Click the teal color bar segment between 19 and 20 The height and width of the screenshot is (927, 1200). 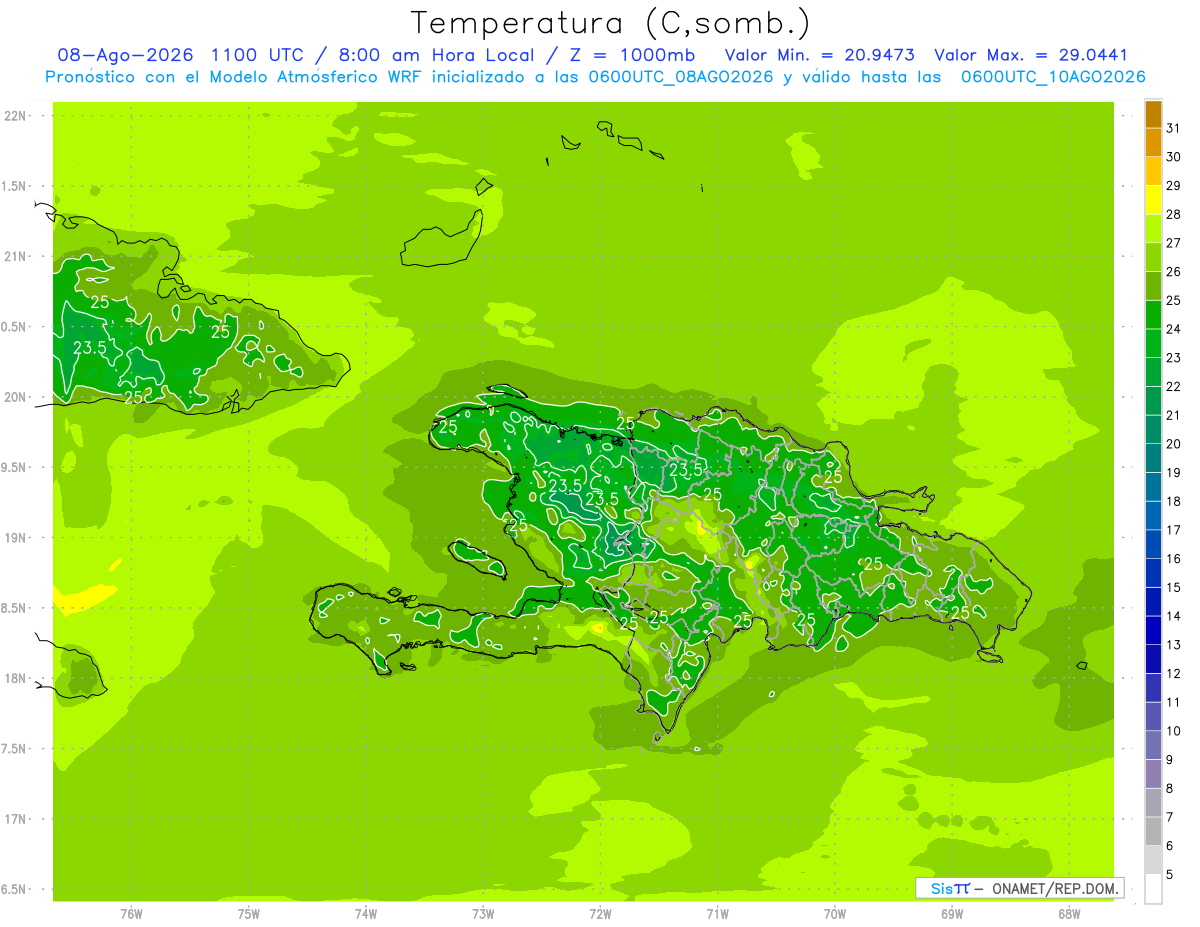tap(1153, 458)
